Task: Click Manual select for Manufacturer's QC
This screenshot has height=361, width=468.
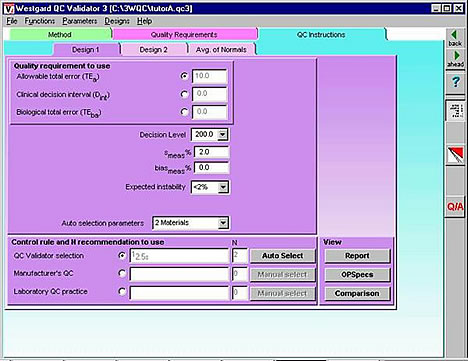Action: [x=282, y=275]
